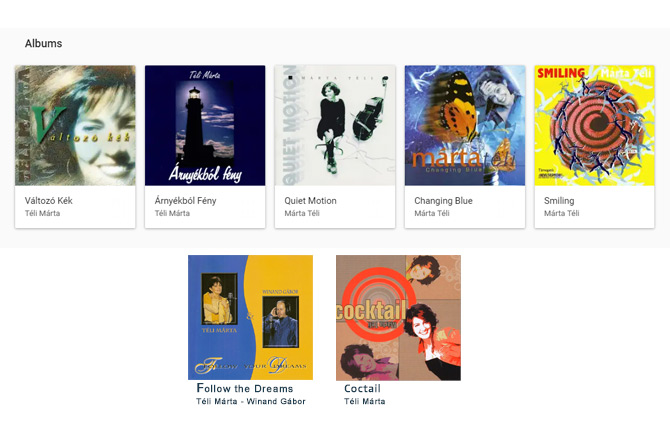This screenshot has width=670, height=426.
Task: Select Téli Márta artist under Változó Kék
Action: tap(42, 213)
